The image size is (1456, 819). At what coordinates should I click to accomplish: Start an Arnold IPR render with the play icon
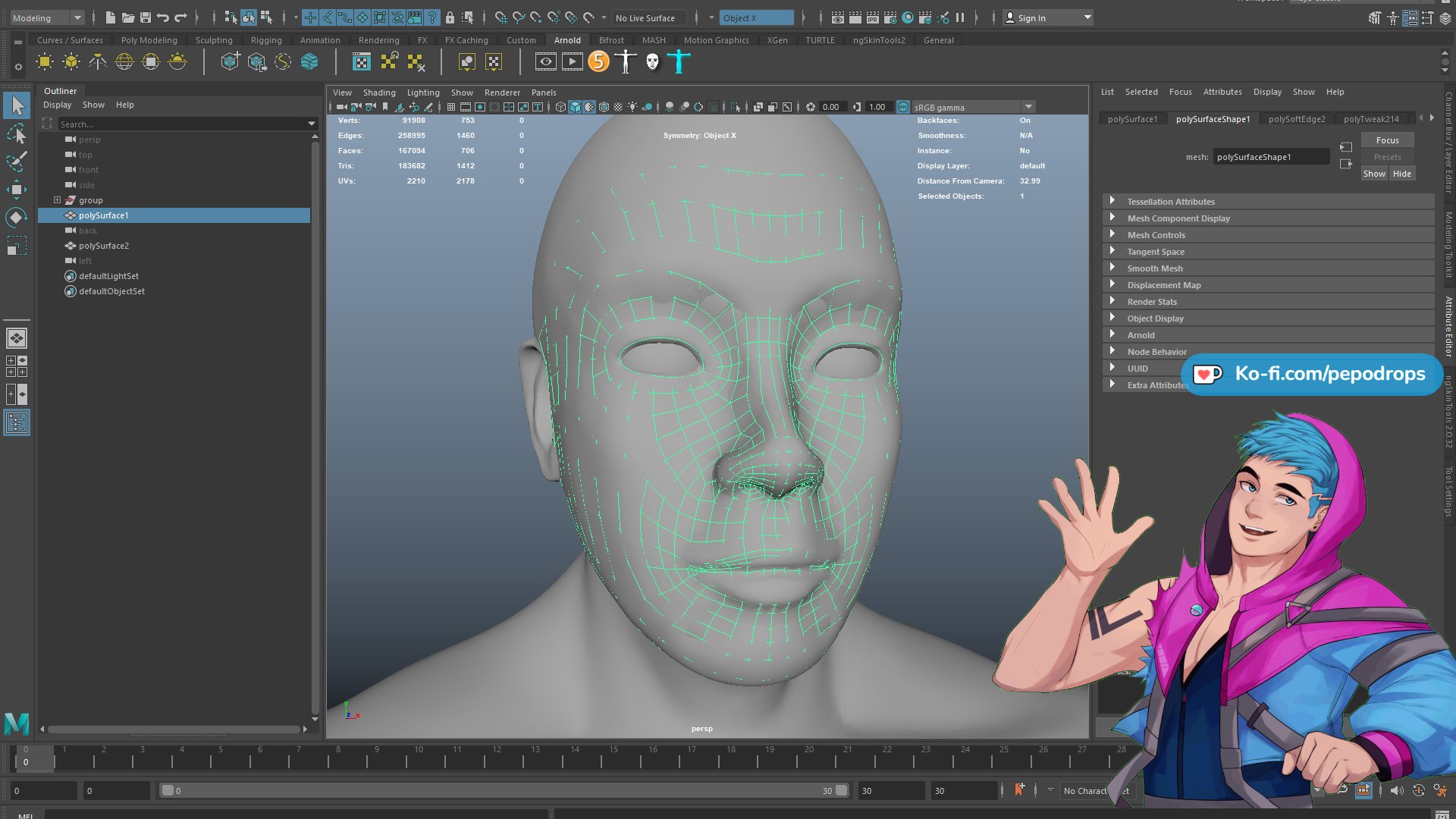(571, 62)
